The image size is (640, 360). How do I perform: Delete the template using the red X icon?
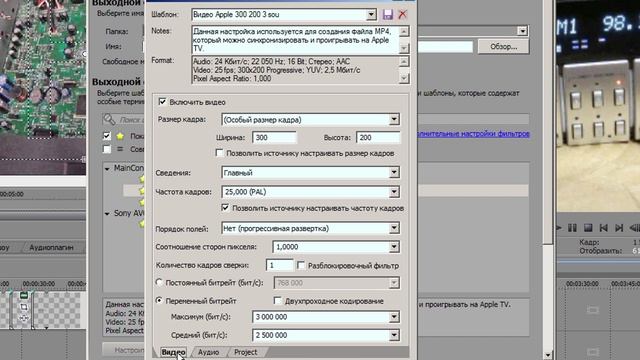402,15
